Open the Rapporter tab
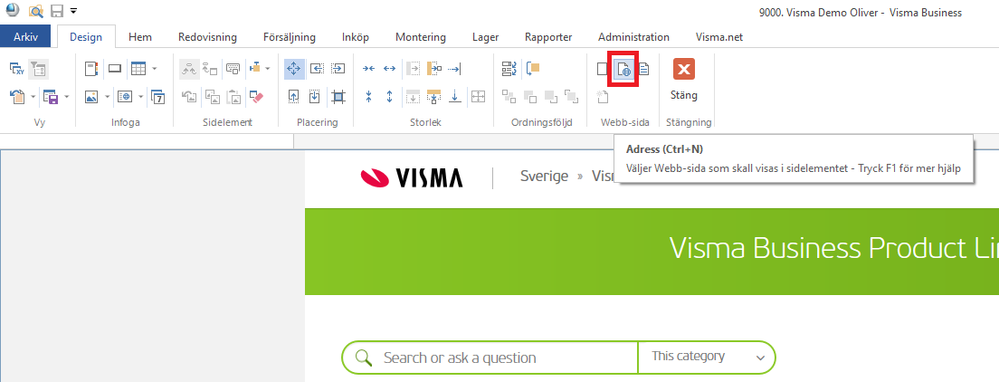The image size is (999, 382). pos(549,38)
